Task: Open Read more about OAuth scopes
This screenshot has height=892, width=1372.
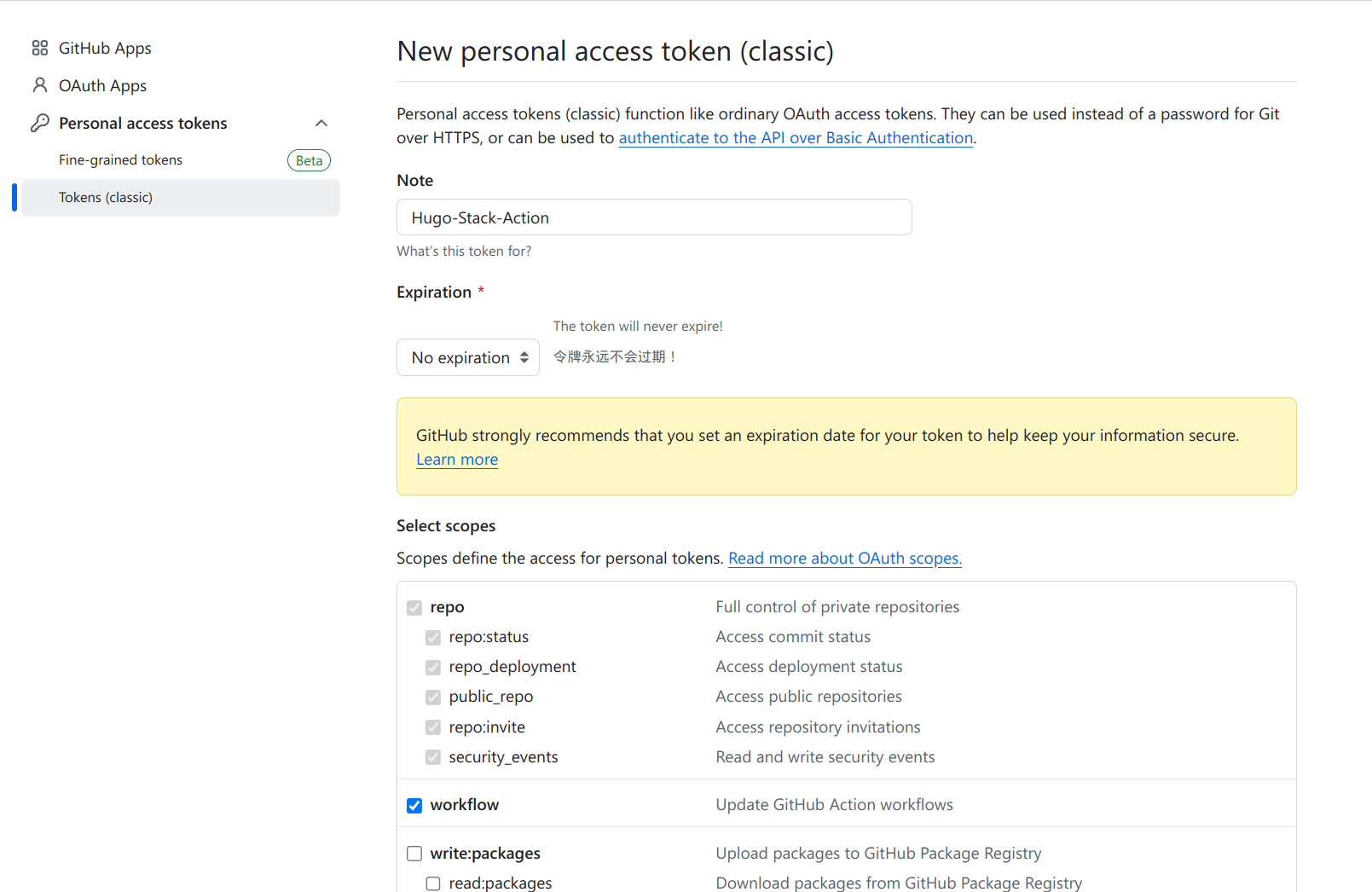Action: click(844, 559)
